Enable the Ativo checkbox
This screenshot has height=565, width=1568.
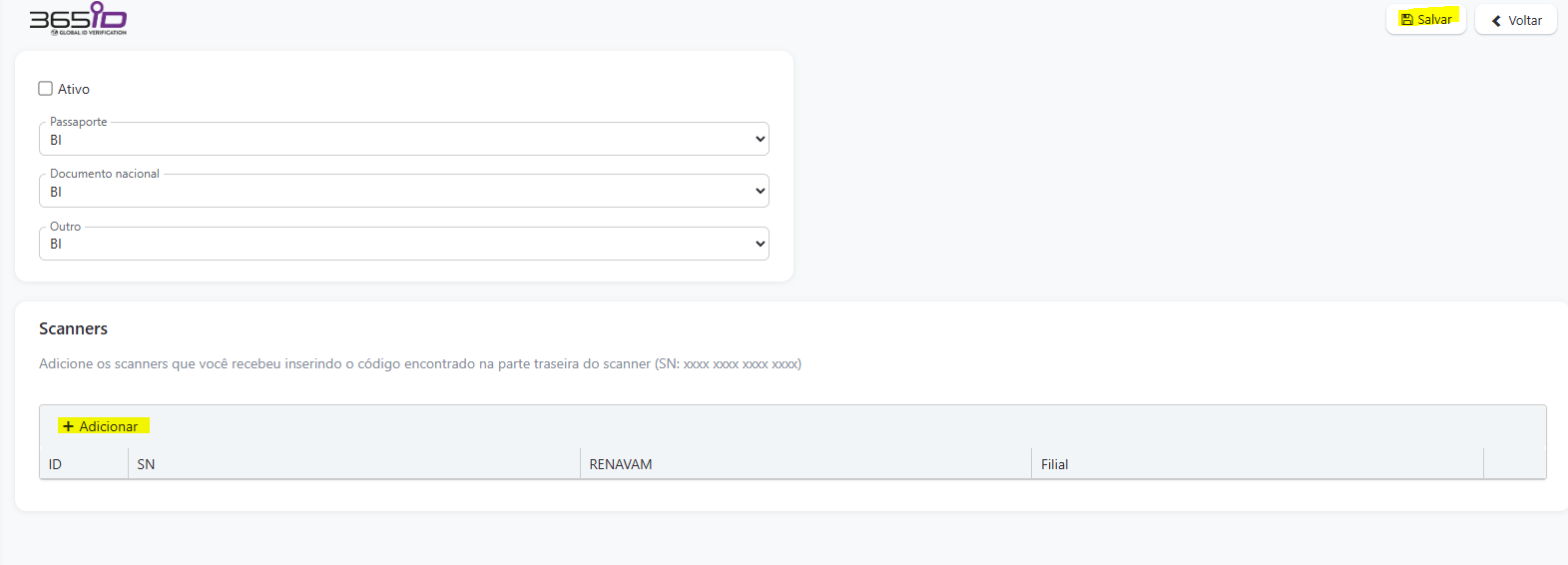coord(45,89)
